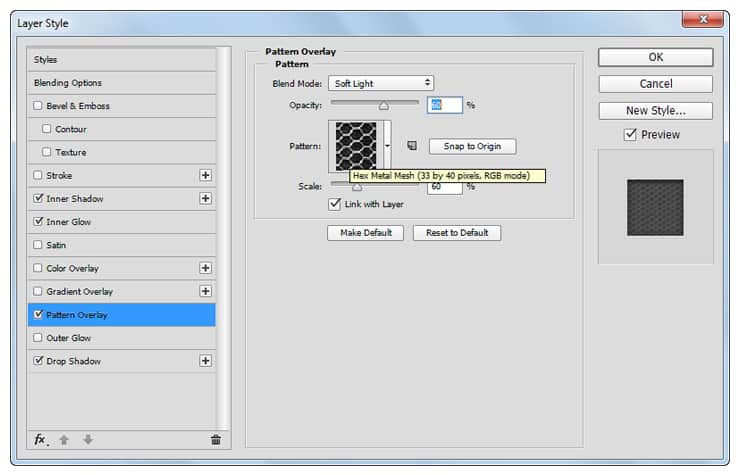
Task: Enable the Outer Glow checkbox
Action: pos(38,338)
